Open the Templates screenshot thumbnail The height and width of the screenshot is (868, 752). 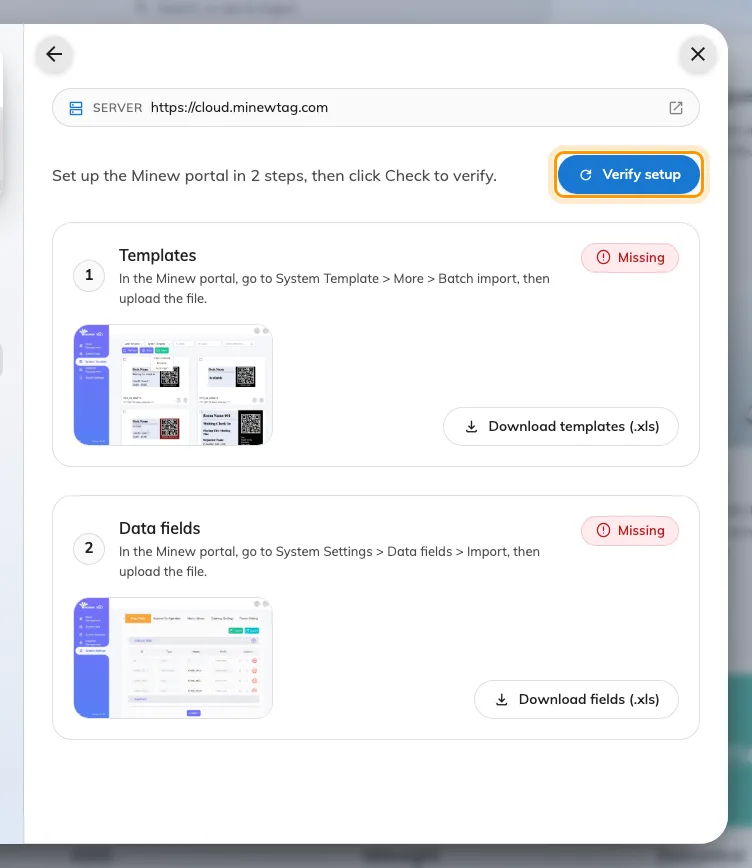pos(173,385)
